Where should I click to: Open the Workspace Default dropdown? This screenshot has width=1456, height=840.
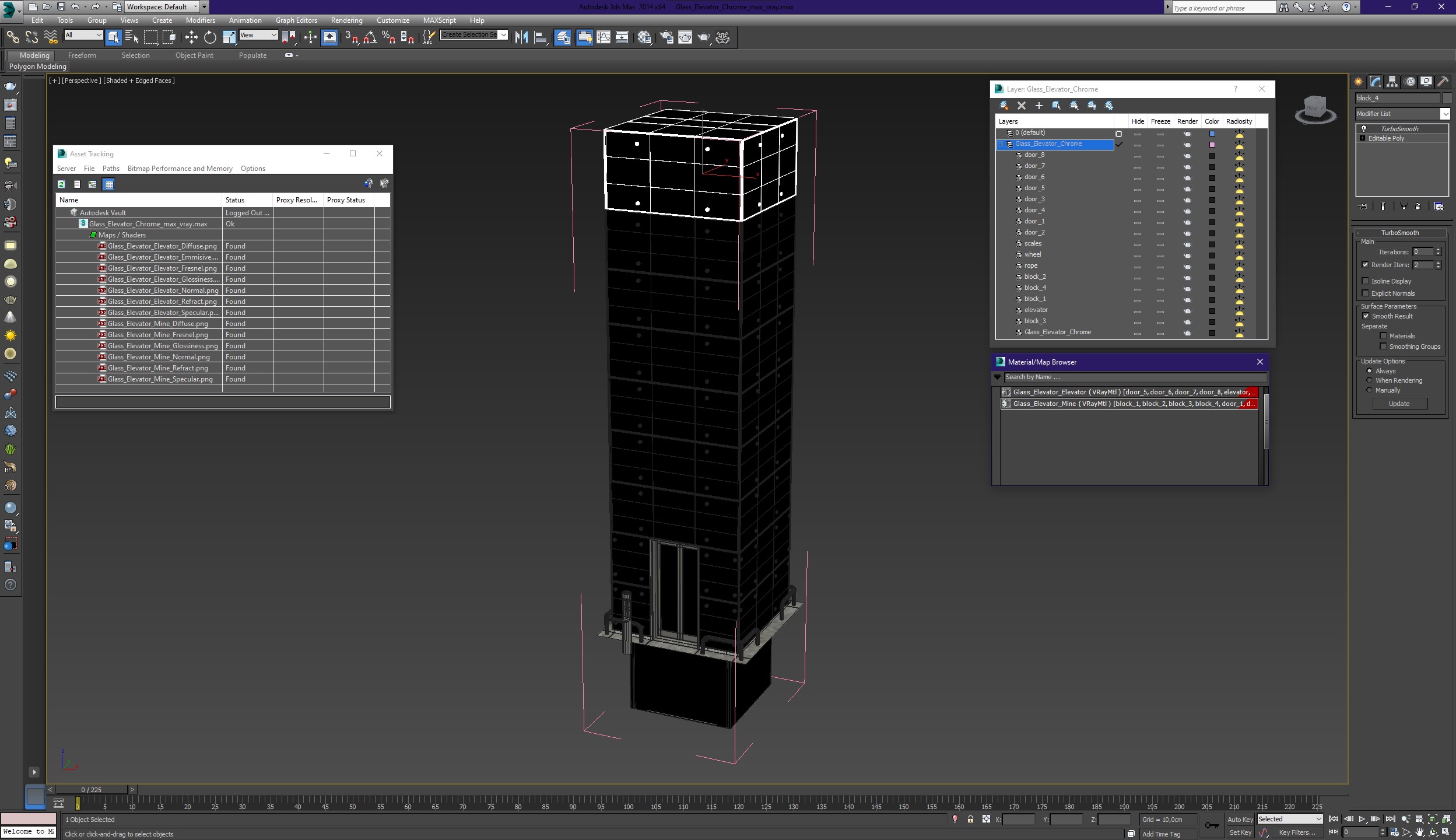coord(162,7)
